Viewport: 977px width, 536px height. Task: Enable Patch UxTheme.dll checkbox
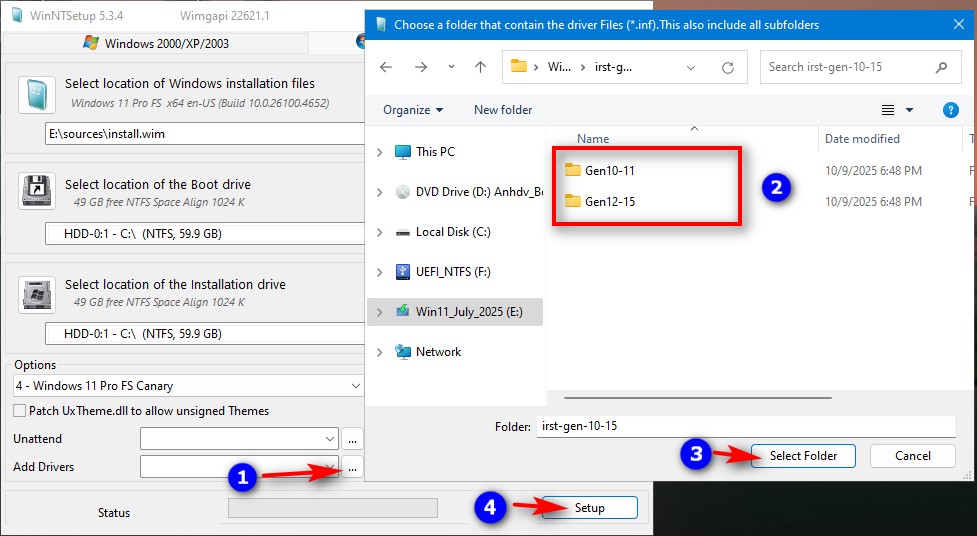click(20, 411)
